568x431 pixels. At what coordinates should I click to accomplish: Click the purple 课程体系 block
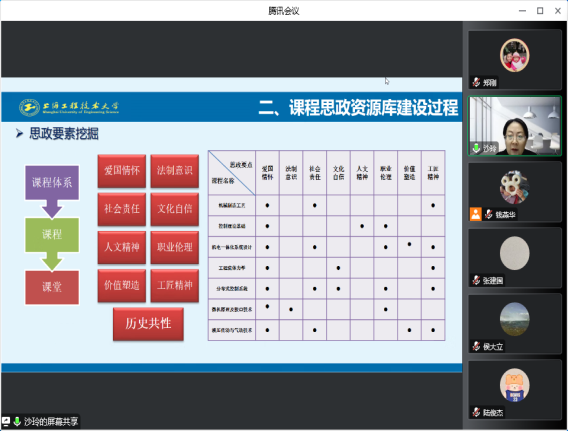(52, 183)
